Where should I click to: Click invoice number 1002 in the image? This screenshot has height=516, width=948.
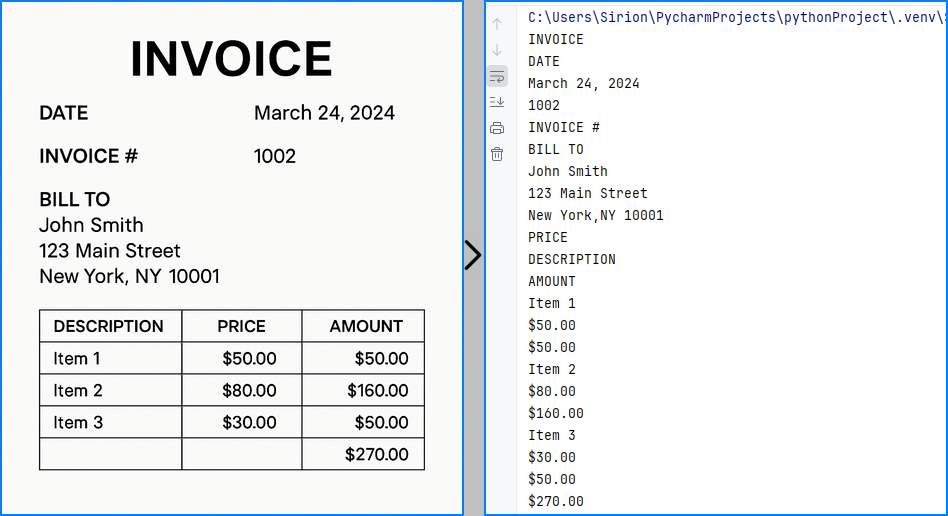[274, 156]
